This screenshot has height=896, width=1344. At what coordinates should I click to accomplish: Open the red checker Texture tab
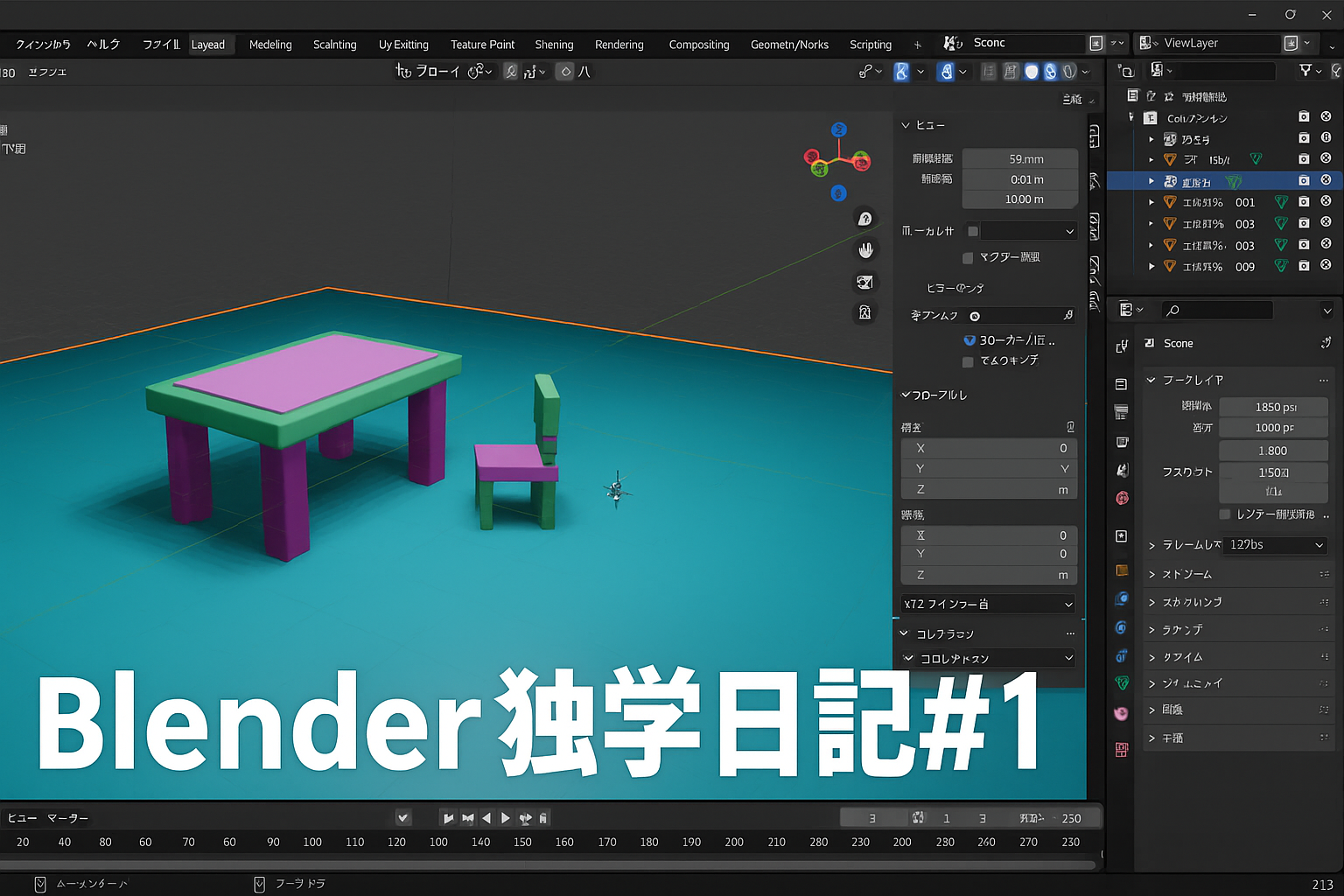point(1122,750)
